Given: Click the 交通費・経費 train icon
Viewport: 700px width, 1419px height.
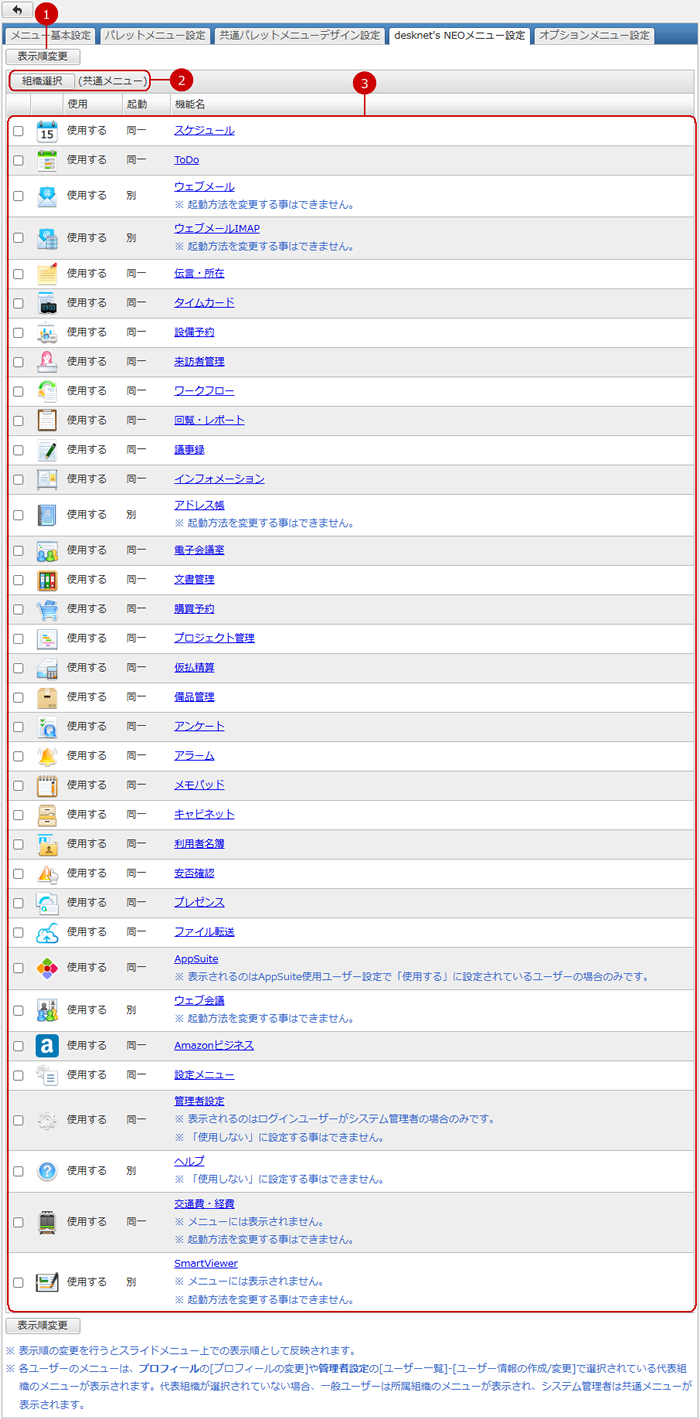Looking at the screenshot, I should point(46,1222).
